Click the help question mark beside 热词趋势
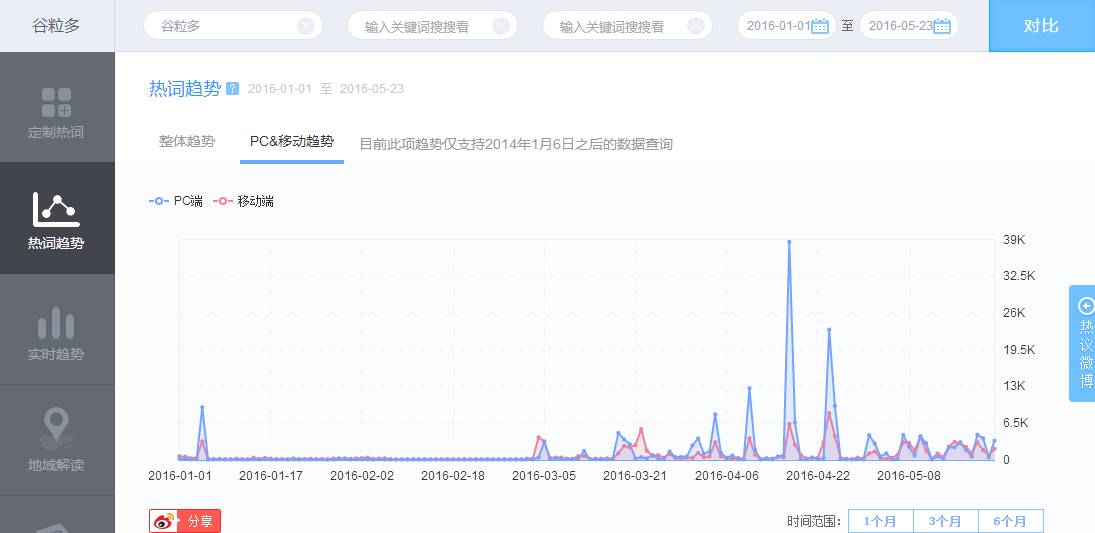The image size is (1095, 533). pyautogui.click(x=233, y=89)
